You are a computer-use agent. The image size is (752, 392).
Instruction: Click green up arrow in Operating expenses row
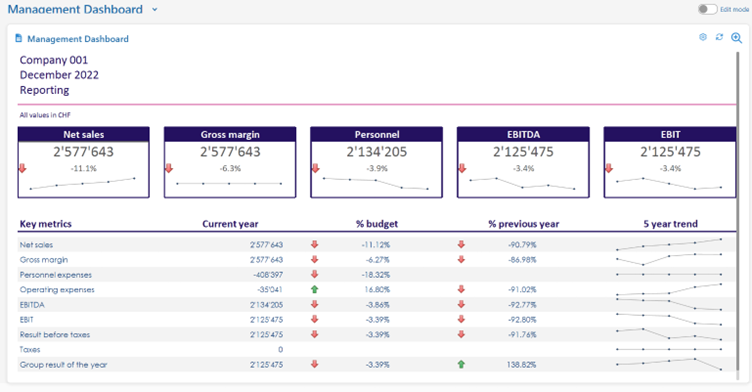[x=315, y=289]
